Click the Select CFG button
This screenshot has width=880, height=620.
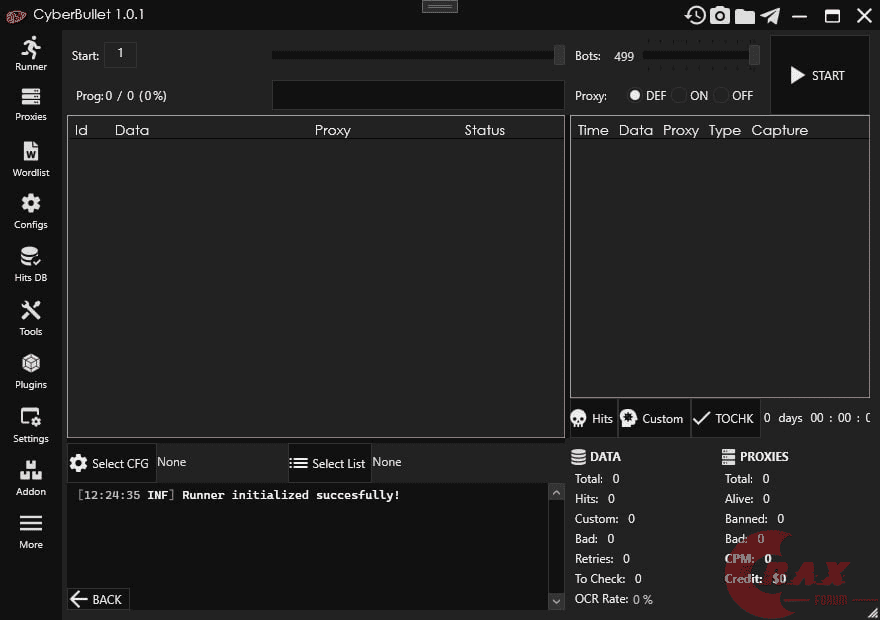click(x=111, y=463)
